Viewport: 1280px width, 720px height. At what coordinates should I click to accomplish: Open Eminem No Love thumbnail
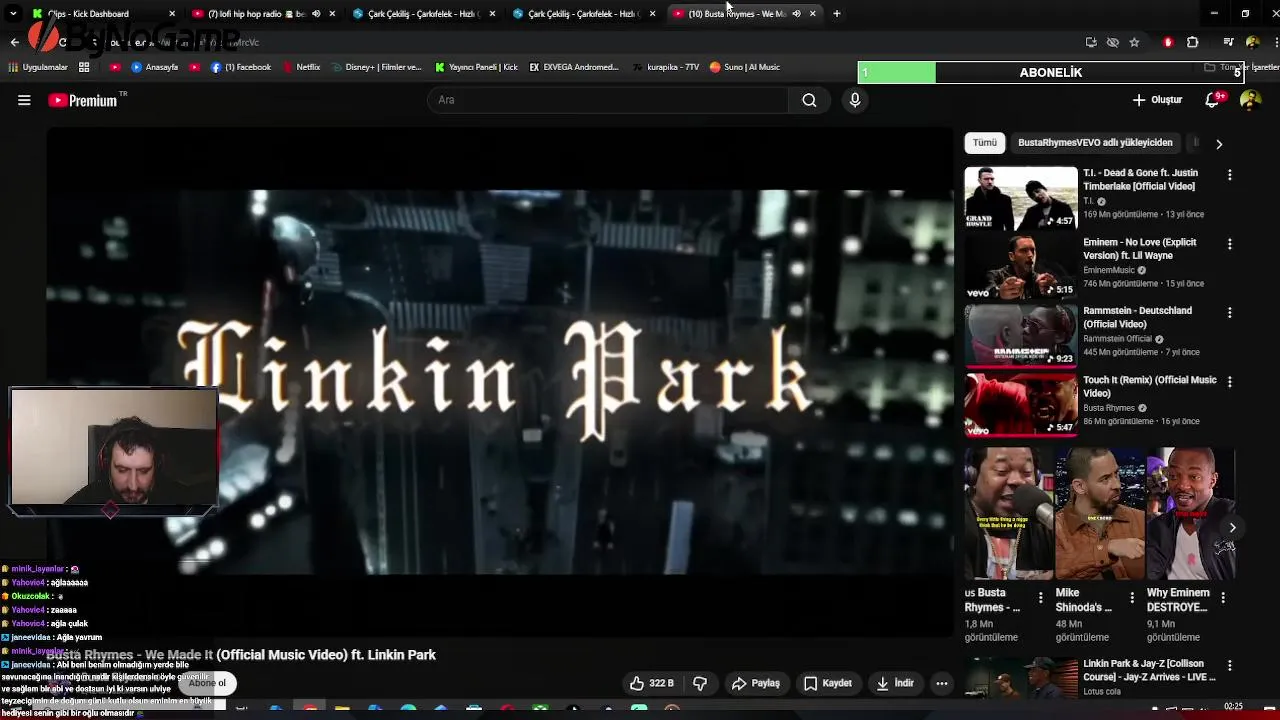1020,267
